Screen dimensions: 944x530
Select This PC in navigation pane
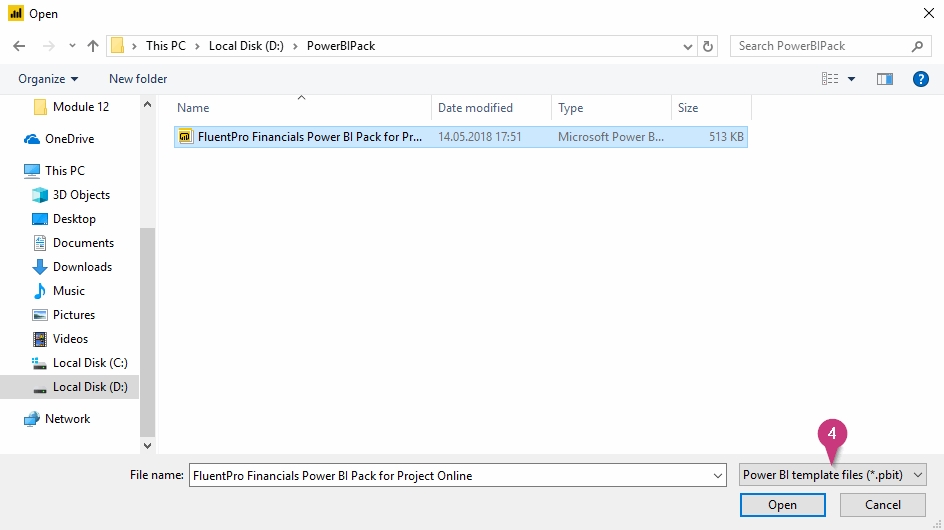pos(54,170)
